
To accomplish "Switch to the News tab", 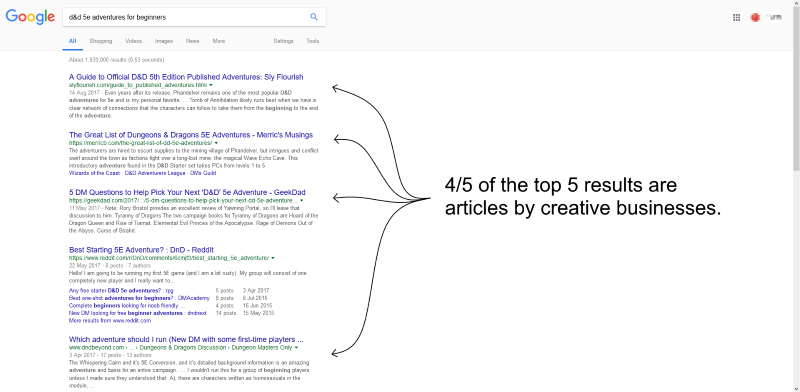I will [x=192, y=41].
